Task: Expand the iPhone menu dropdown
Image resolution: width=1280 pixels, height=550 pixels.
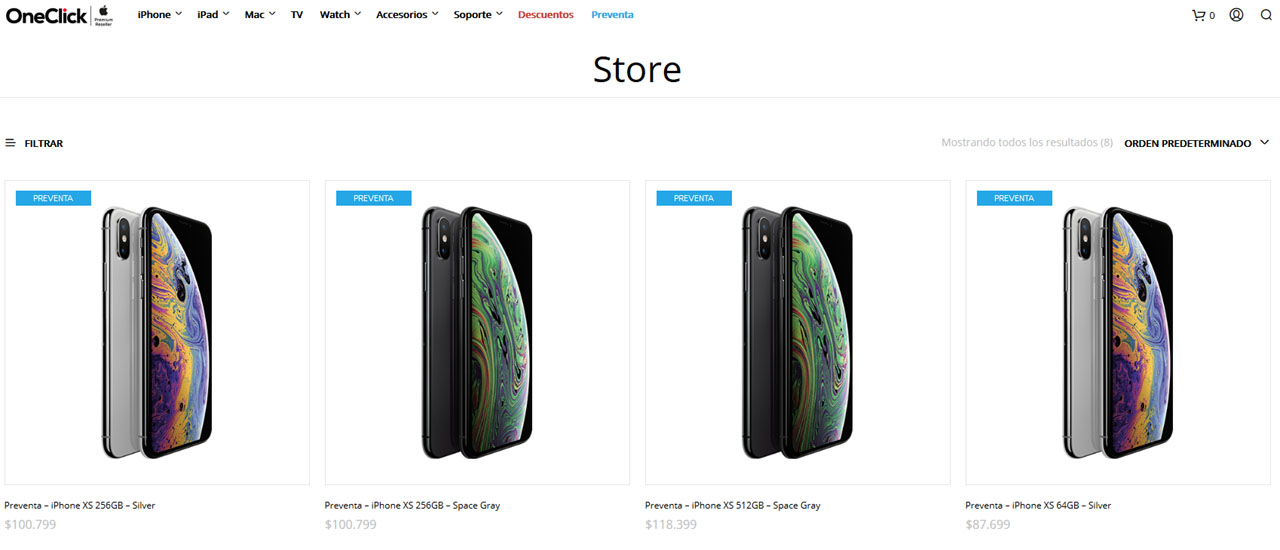Action: coord(159,15)
